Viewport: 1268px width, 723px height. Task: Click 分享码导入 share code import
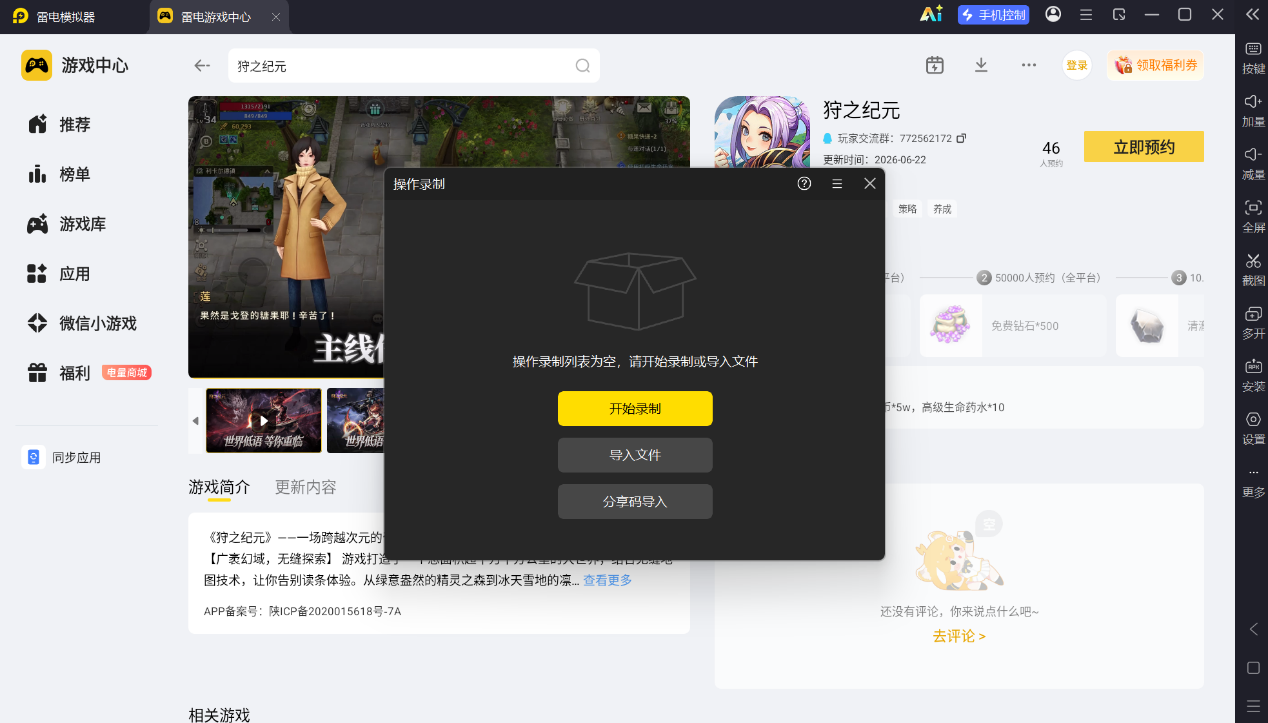(x=635, y=502)
